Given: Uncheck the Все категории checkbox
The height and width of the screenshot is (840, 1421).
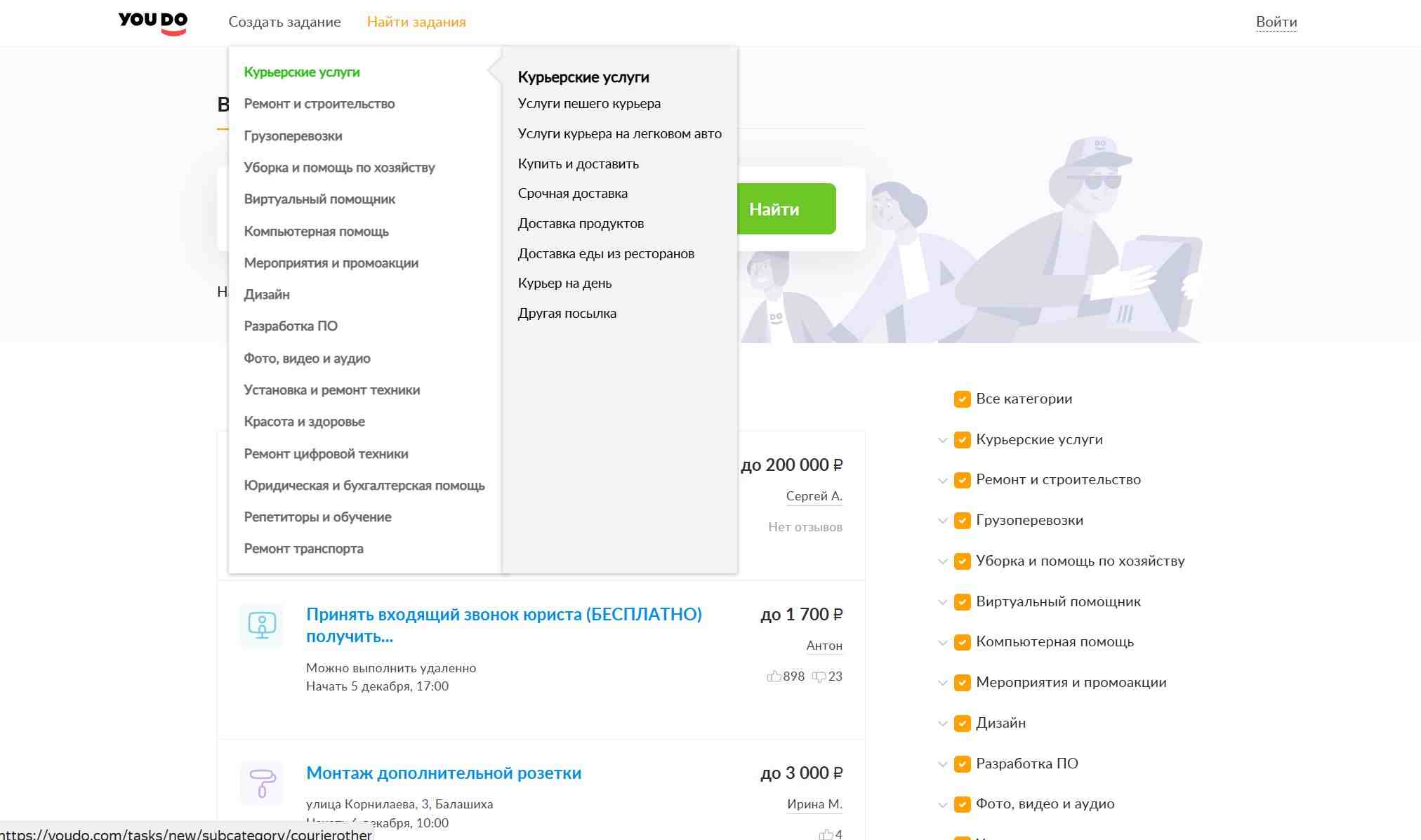Looking at the screenshot, I should 962,399.
